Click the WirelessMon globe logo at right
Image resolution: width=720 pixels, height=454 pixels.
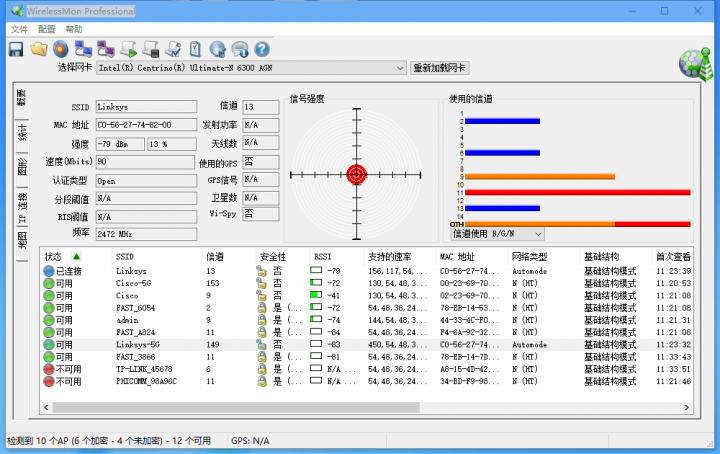click(696, 64)
